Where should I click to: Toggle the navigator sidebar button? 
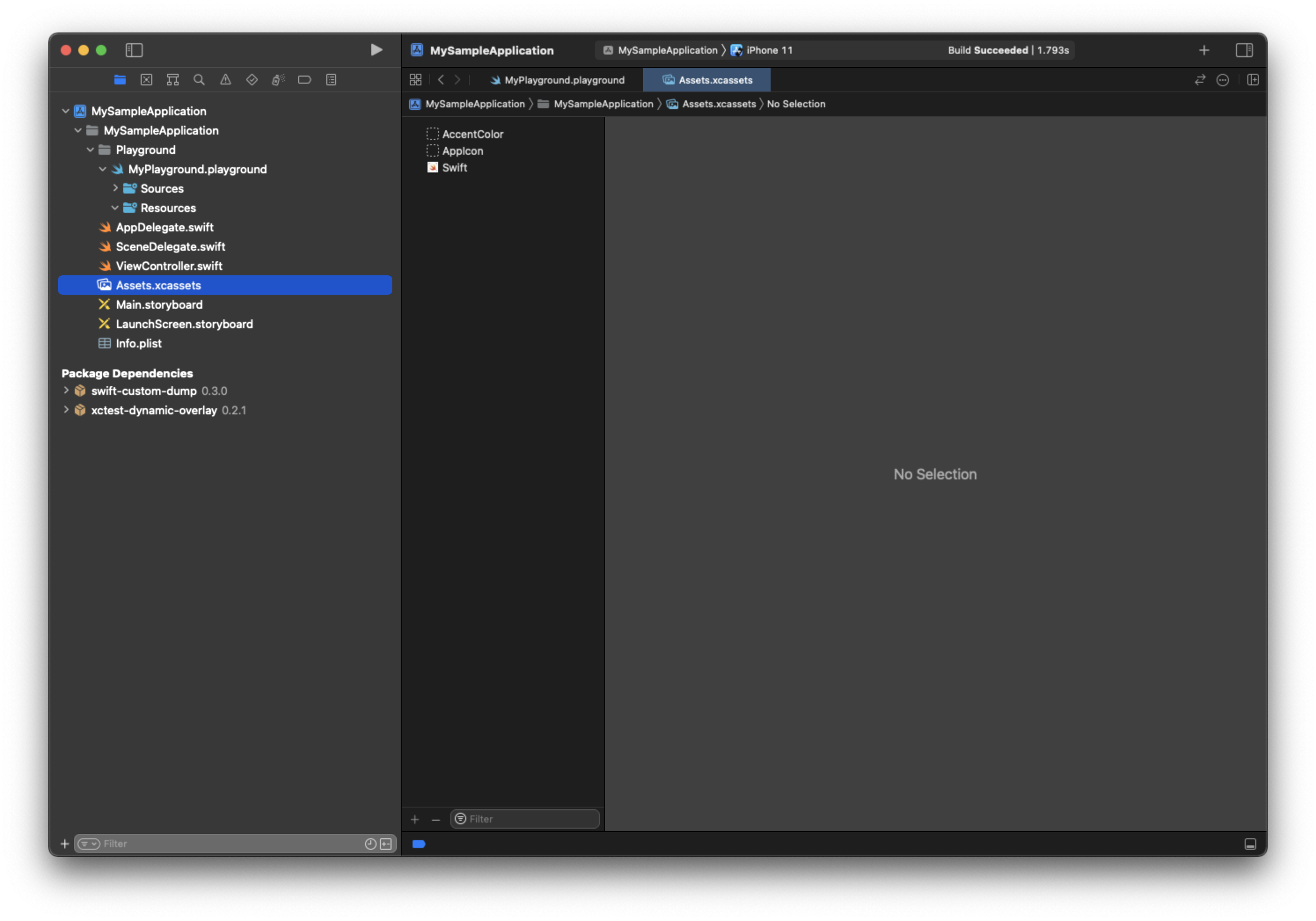coord(134,51)
